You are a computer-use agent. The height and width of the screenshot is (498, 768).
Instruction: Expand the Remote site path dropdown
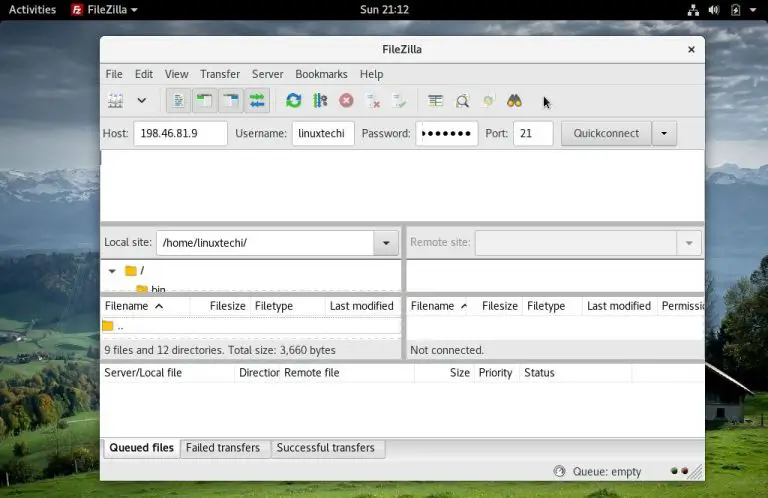(x=689, y=243)
